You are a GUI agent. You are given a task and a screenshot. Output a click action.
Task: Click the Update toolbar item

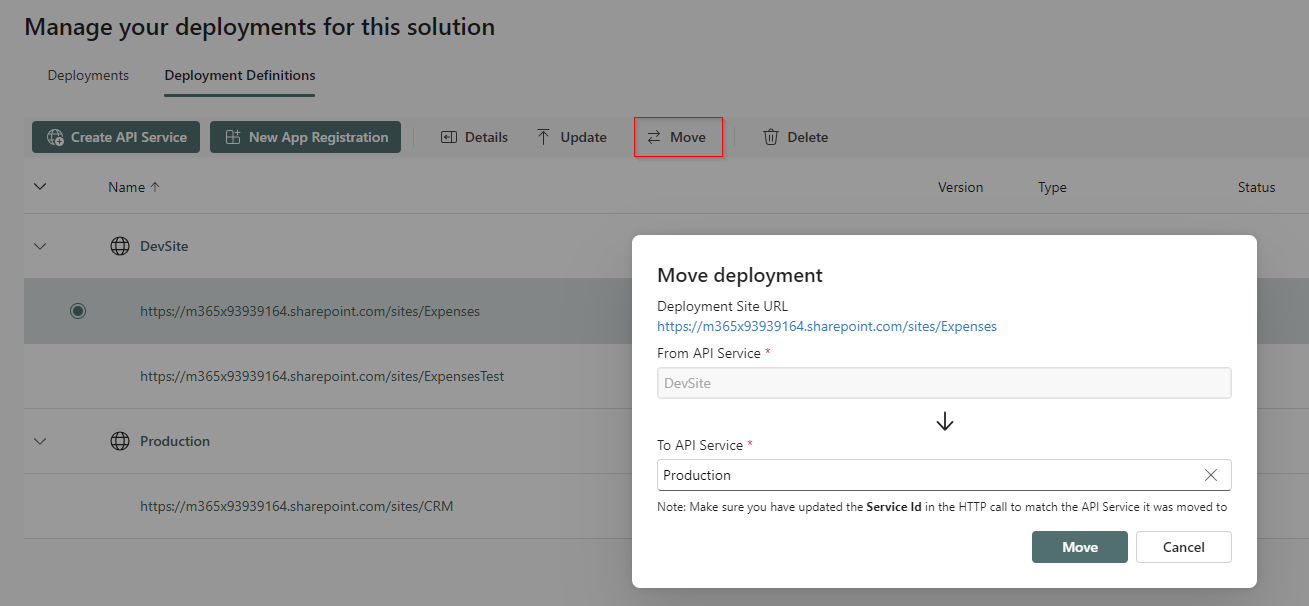571,137
